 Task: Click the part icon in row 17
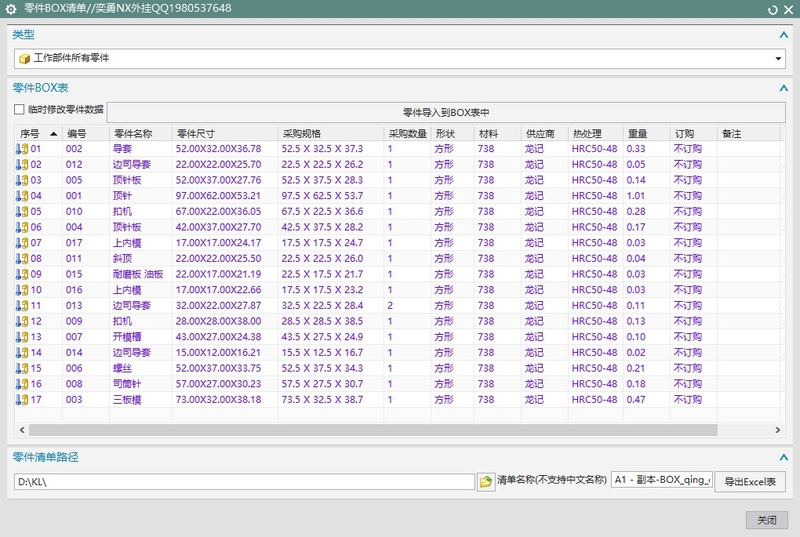click(x=22, y=400)
